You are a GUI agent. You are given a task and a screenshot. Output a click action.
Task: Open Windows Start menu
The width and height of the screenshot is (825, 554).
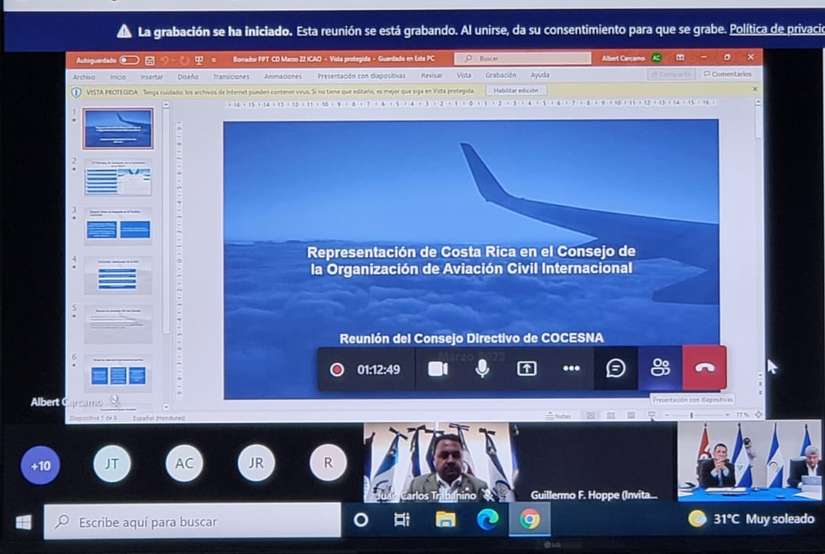point(23,522)
